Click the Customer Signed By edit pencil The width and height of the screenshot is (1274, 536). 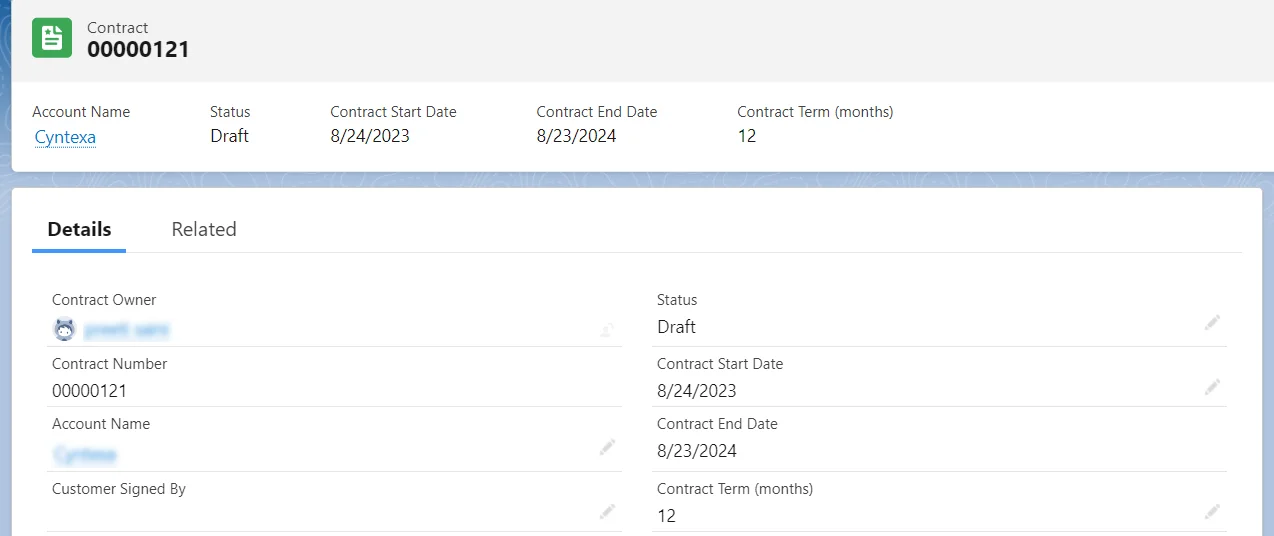(607, 512)
